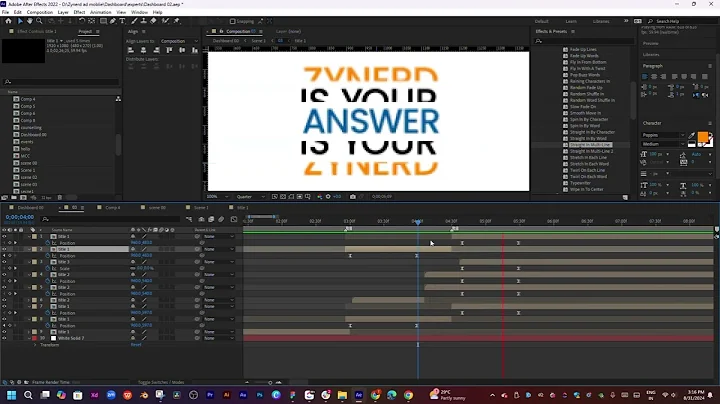This screenshot has height=404, width=720.
Task: Switch to Comp 4 timeline tab
Action: pos(112,208)
